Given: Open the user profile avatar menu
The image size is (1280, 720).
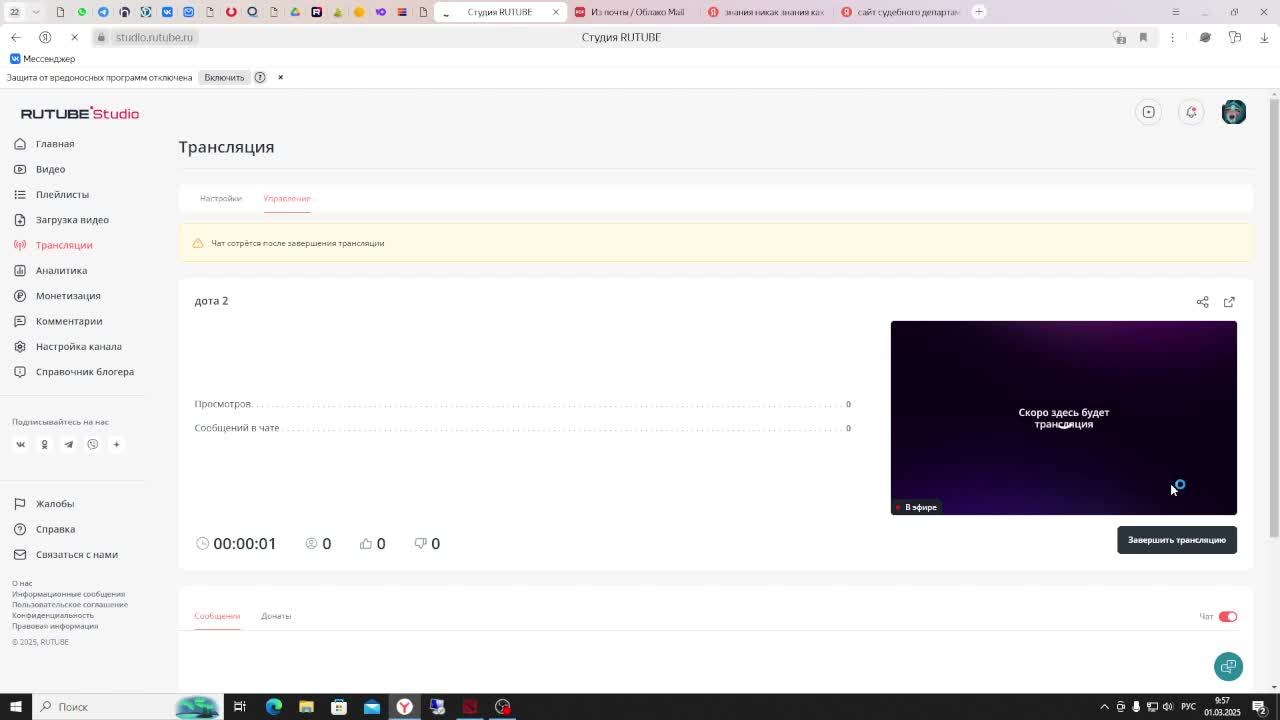Looking at the screenshot, I should (1234, 112).
